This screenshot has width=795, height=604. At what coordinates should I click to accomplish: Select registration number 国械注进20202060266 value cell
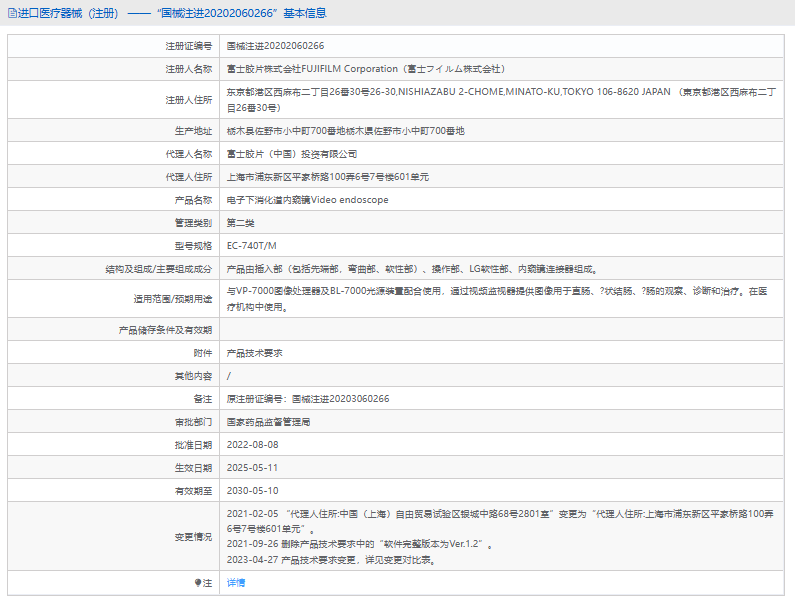(275, 46)
